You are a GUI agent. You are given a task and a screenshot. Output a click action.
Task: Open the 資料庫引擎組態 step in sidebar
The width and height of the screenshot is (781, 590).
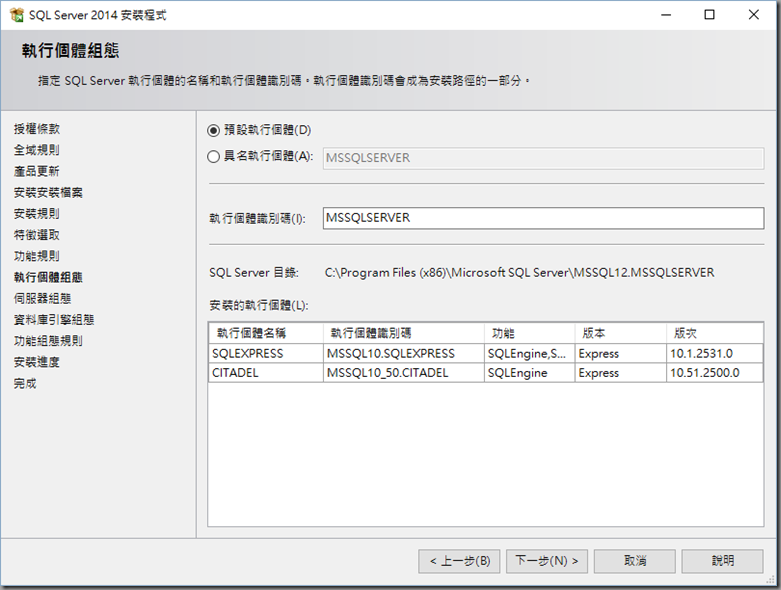pyautogui.click(x=54, y=320)
